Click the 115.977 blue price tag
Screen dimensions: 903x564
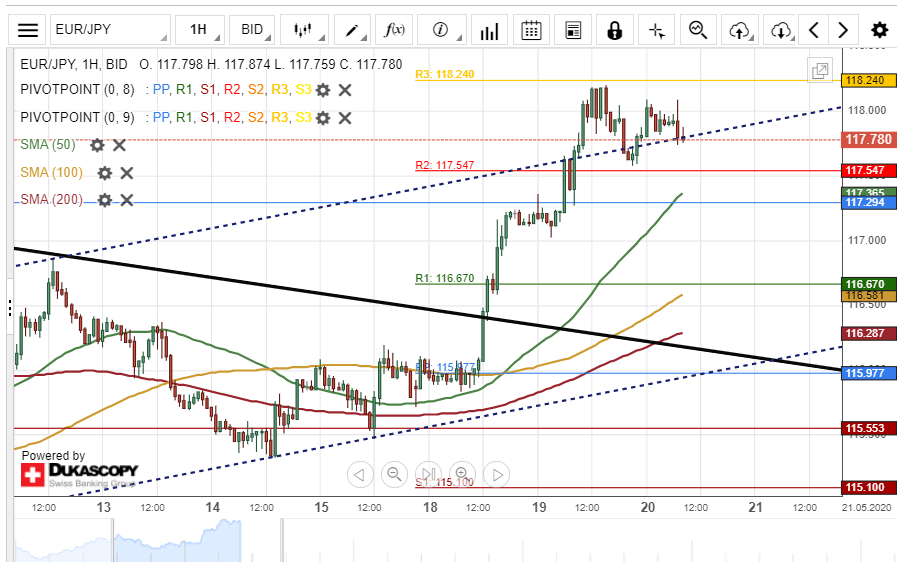pos(869,373)
